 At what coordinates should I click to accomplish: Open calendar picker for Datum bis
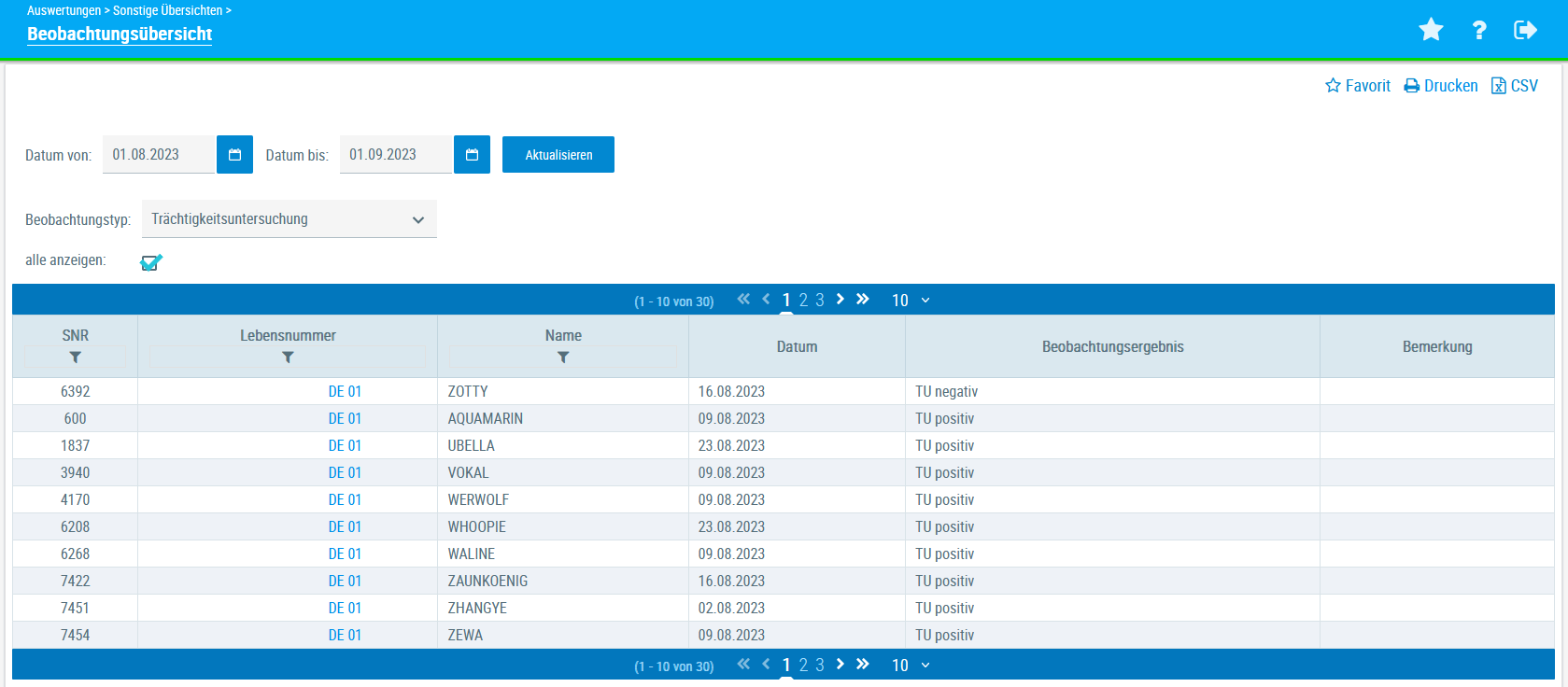pyautogui.click(x=472, y=155)
